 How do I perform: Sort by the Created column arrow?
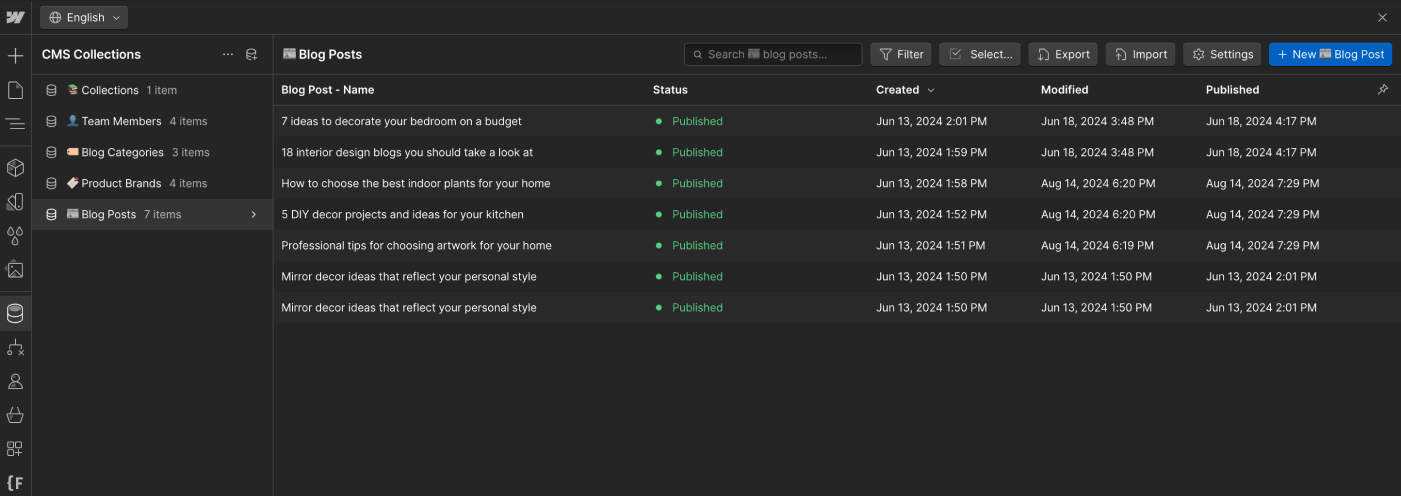tap(931, 90)
